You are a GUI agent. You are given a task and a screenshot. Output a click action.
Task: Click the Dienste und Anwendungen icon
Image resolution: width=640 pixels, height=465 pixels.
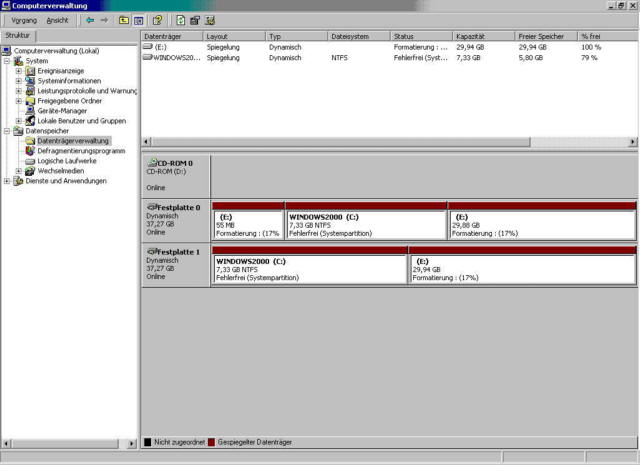[x=18, y=181]
